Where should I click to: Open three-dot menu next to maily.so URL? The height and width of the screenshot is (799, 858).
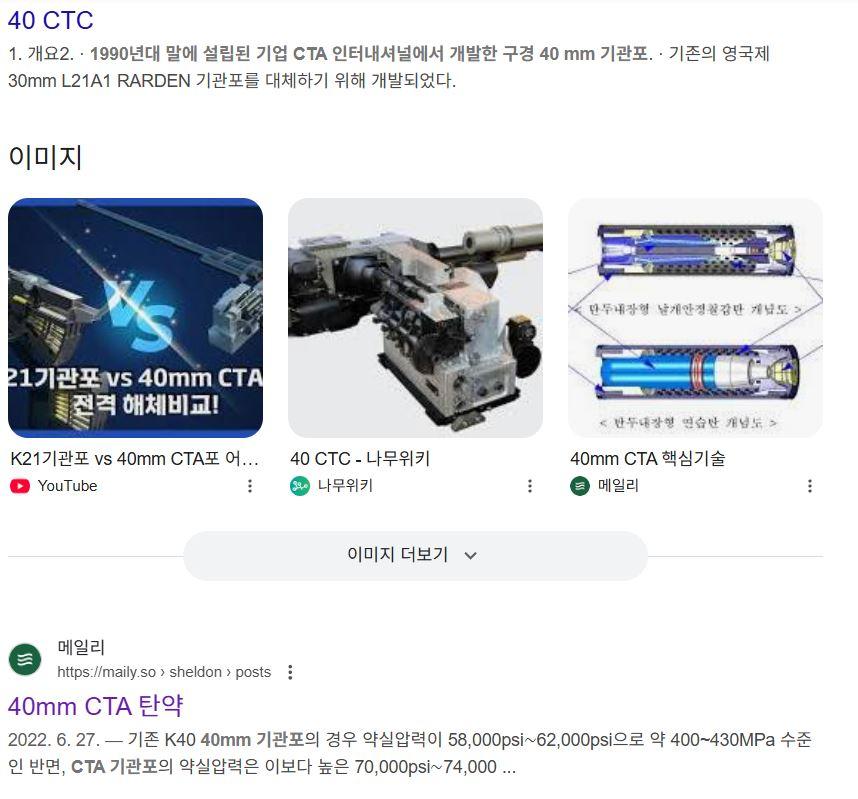(x=290, y=672)
